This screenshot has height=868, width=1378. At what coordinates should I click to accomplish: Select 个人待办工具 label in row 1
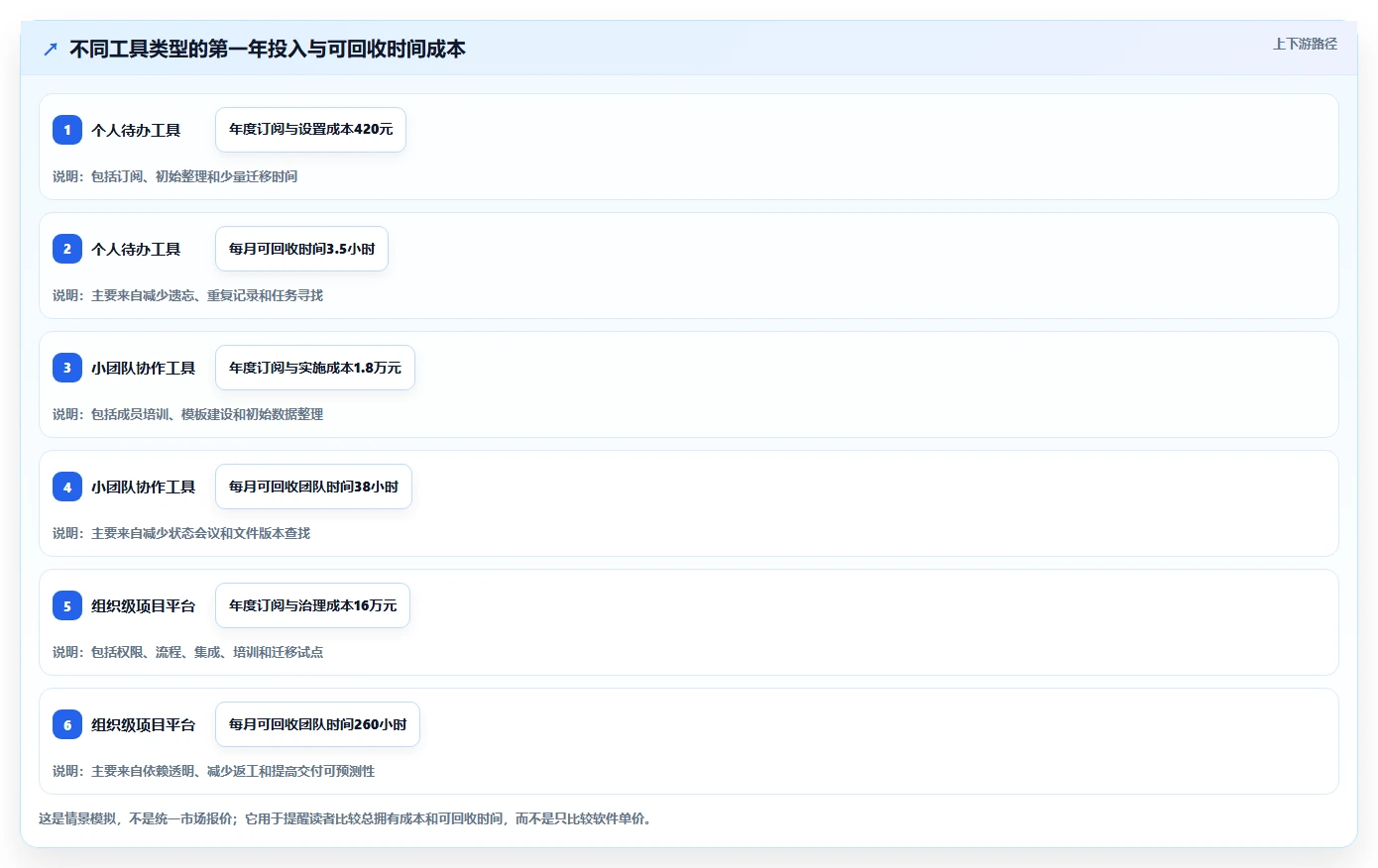coord(136,130)
